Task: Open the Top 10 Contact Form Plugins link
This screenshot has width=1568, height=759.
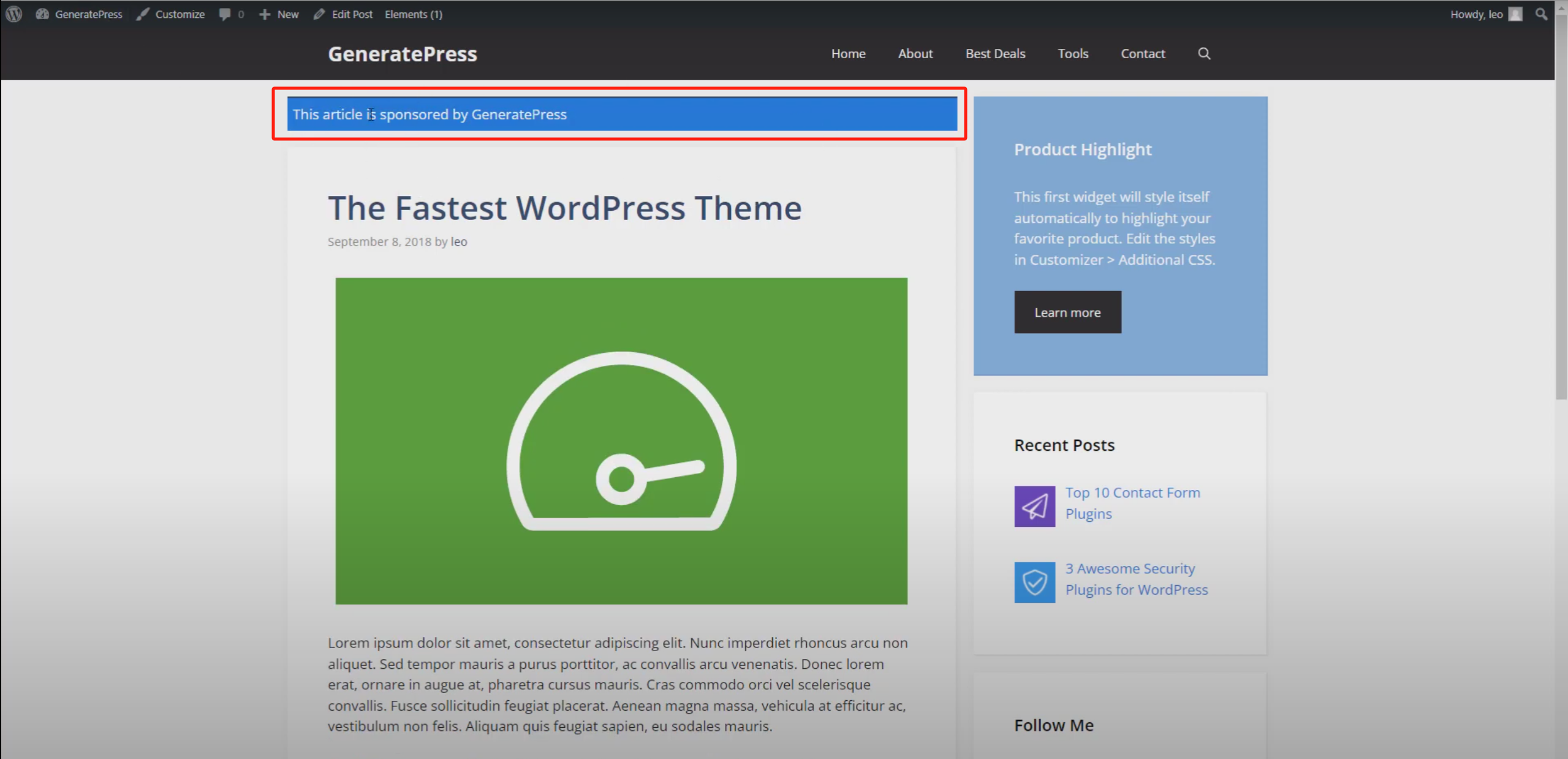Action: pos(1132,502)
